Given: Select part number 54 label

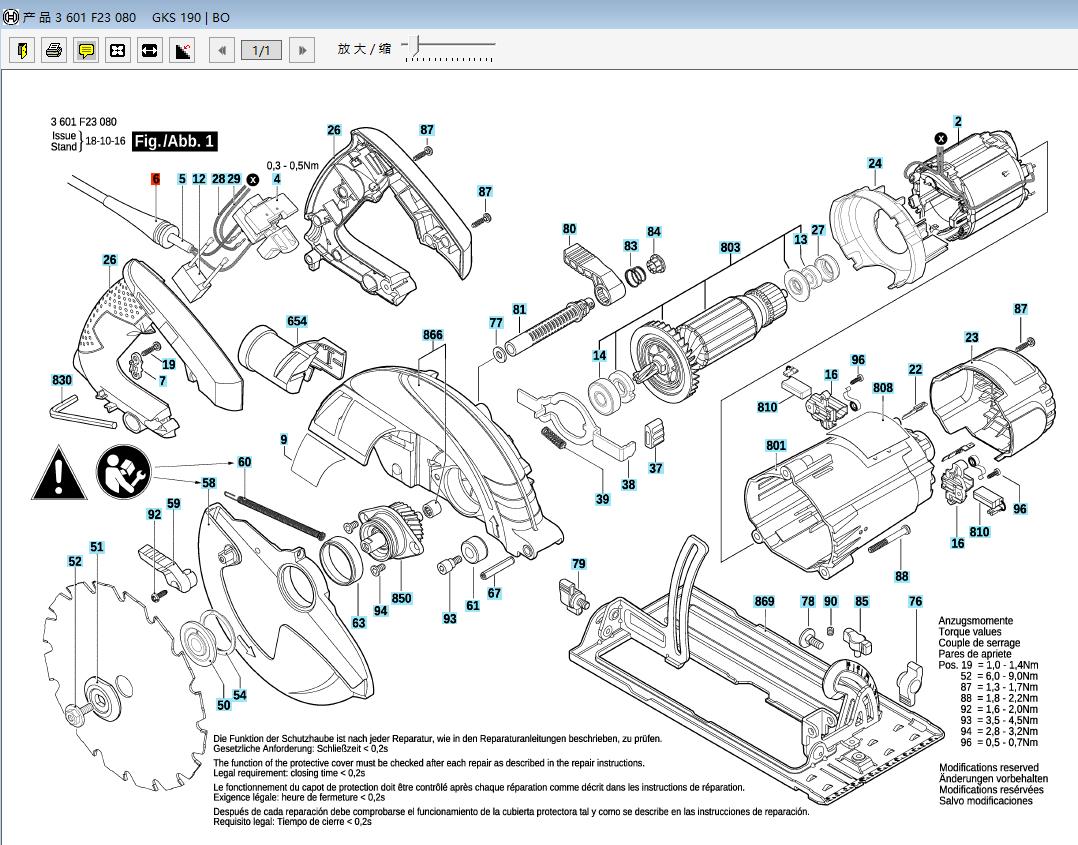Looking at the screenshot, I should [239, 695].
